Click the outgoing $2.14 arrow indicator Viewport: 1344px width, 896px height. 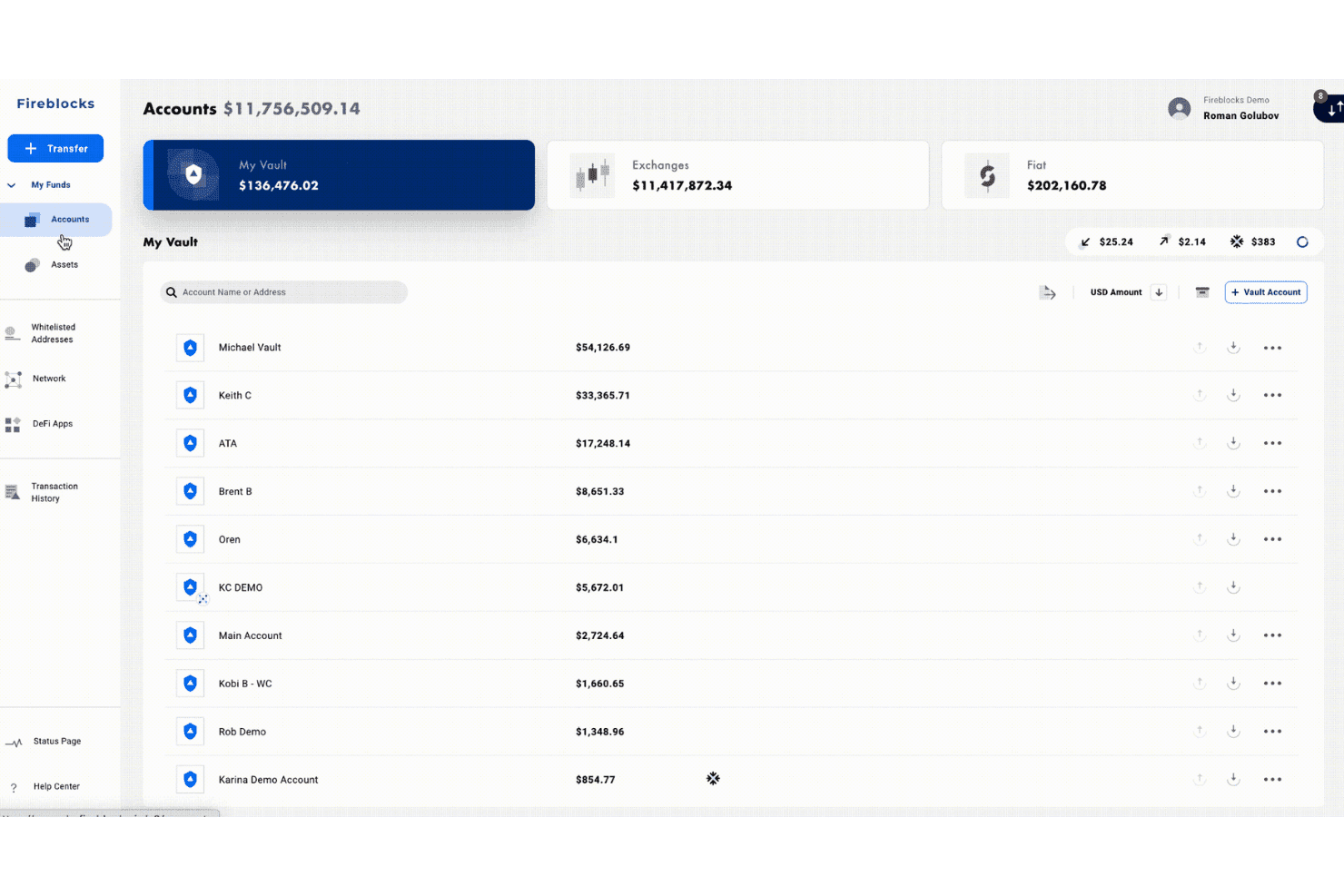[x=1164, y=241]
